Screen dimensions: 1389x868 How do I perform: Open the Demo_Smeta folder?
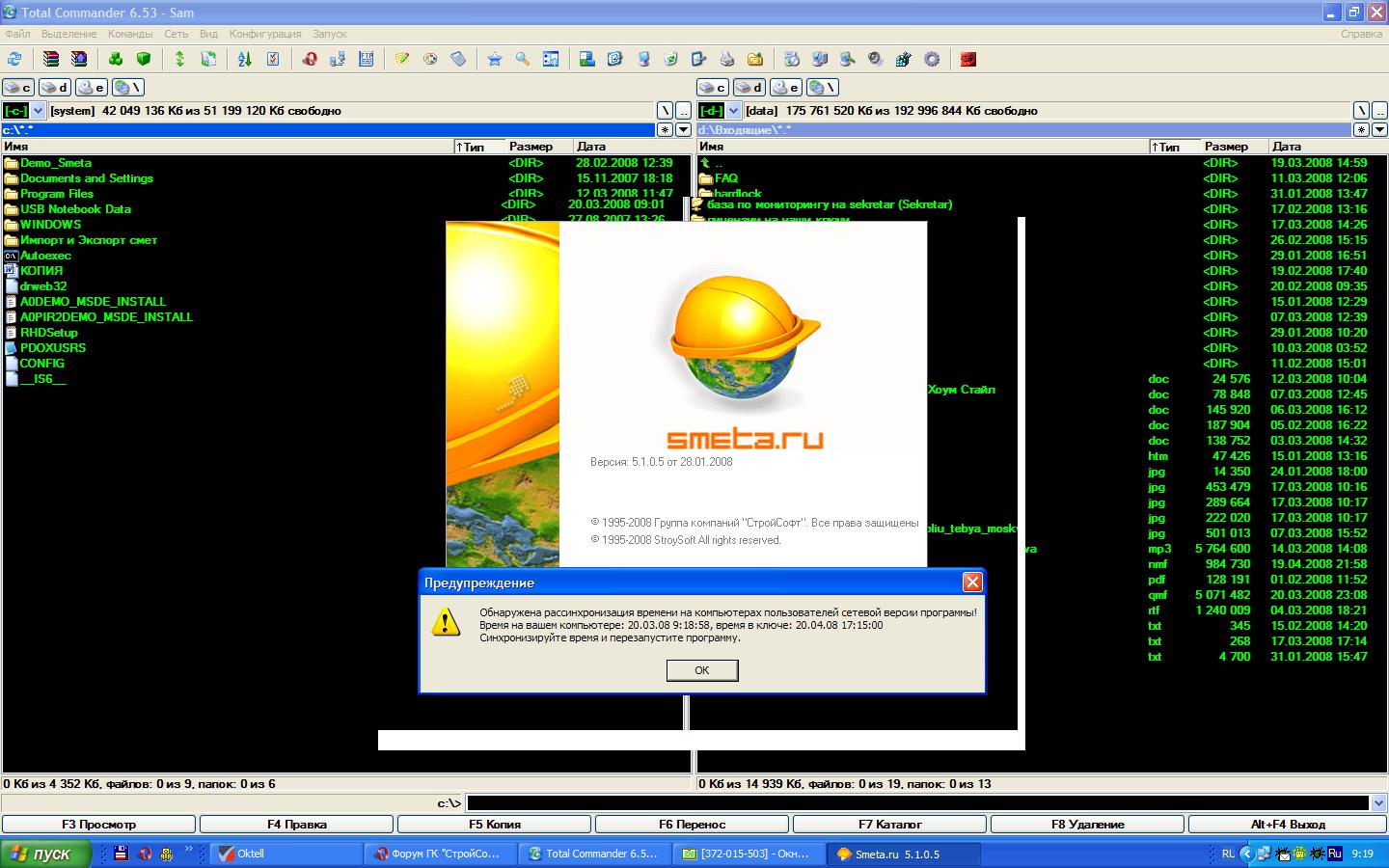(x=56, y=163)
